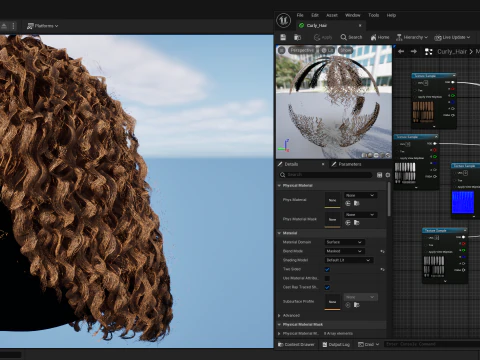Screen dimensions: 480x360
Task: Open the Hierarchy dropdown
Action: [411, 37]
